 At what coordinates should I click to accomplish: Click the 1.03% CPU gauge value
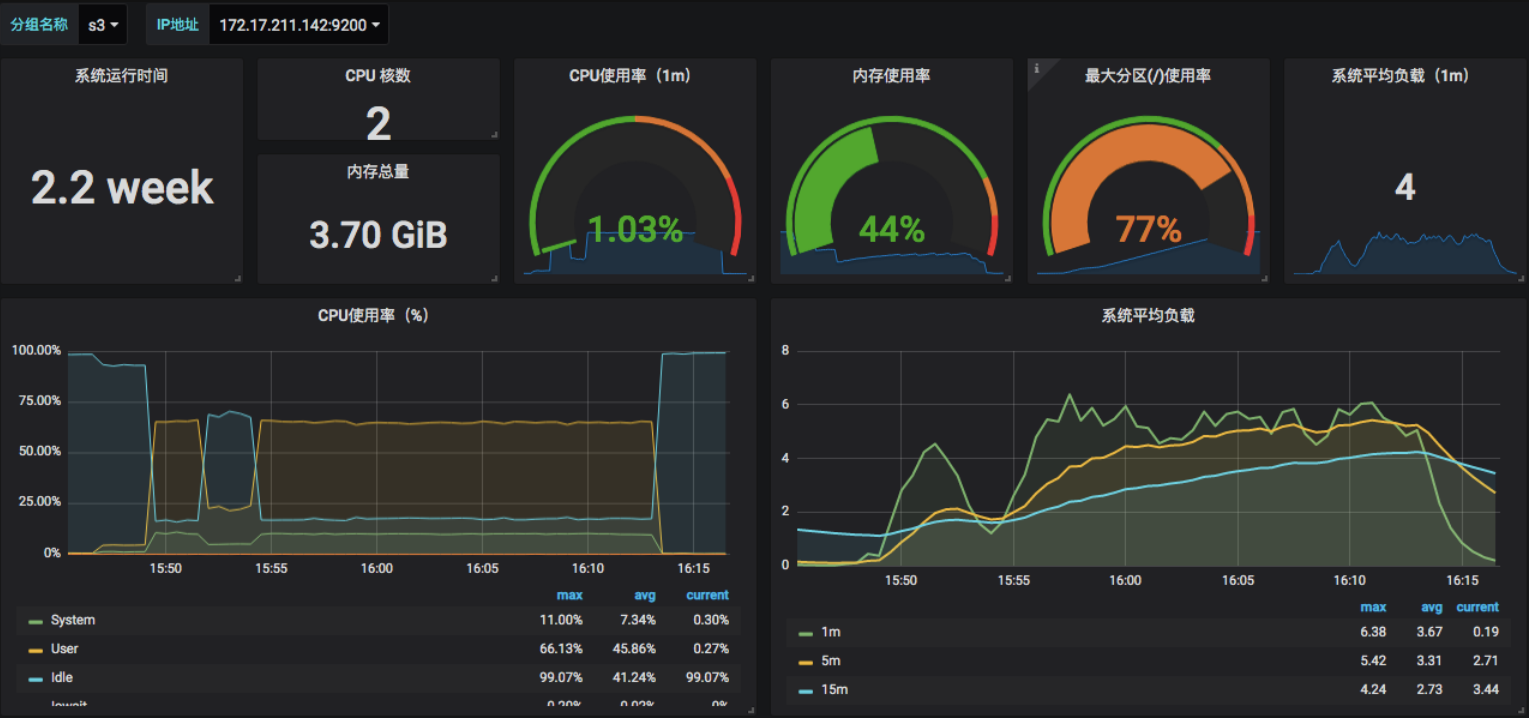tap(635, 229)
